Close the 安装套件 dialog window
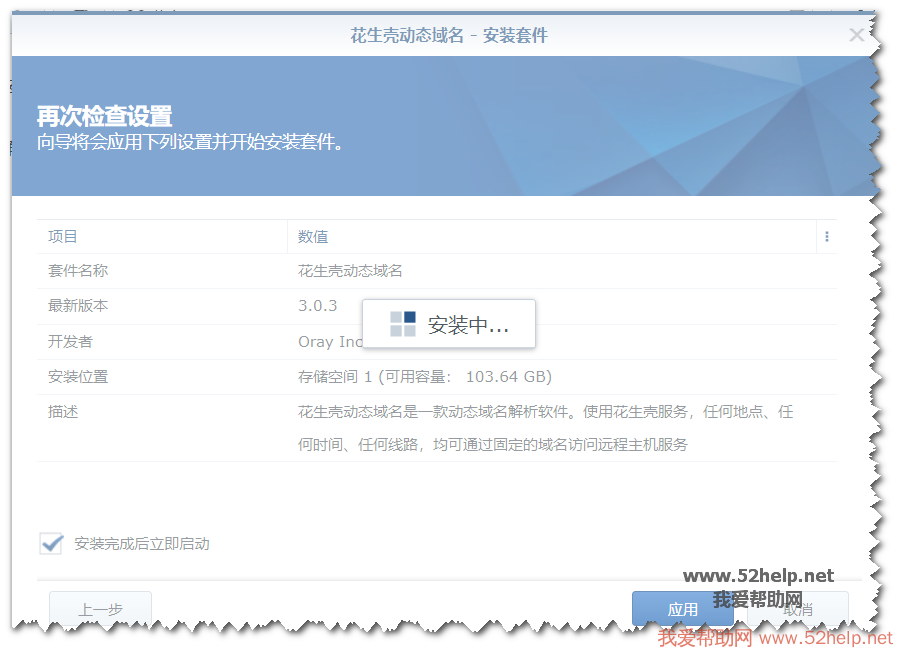The width and height of the screenshot is (899, 649). coord(856,35)
